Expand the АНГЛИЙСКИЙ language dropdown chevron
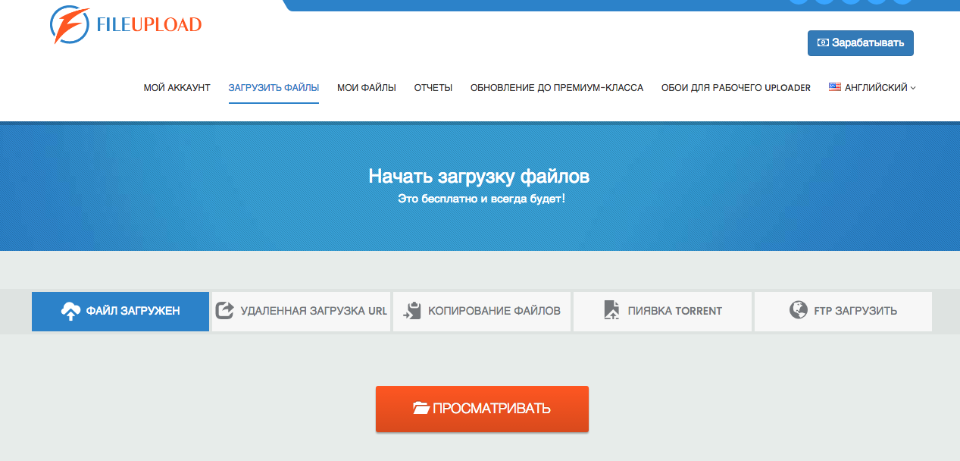The width and height of the screenshot is (960, 461). pos(913,88)
